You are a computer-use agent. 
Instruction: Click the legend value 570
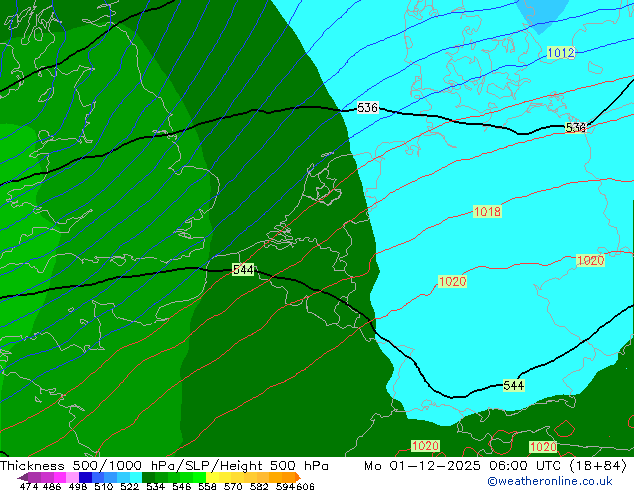click(x=233, y=486)
